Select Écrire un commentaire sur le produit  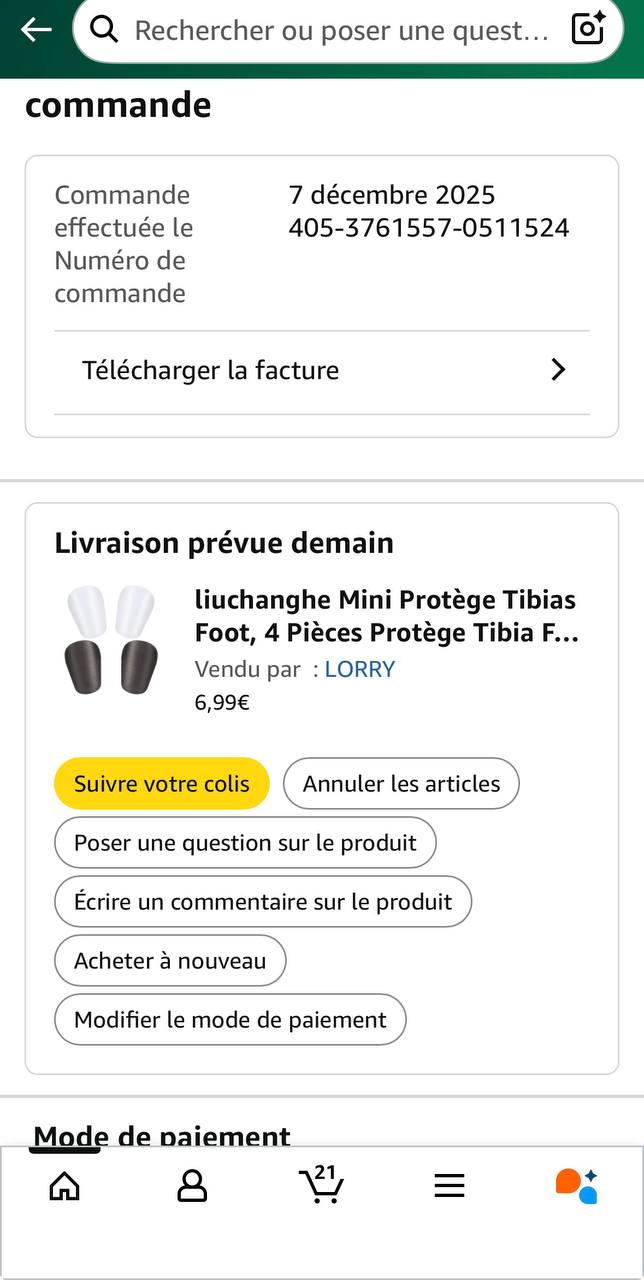pos(263,902)
